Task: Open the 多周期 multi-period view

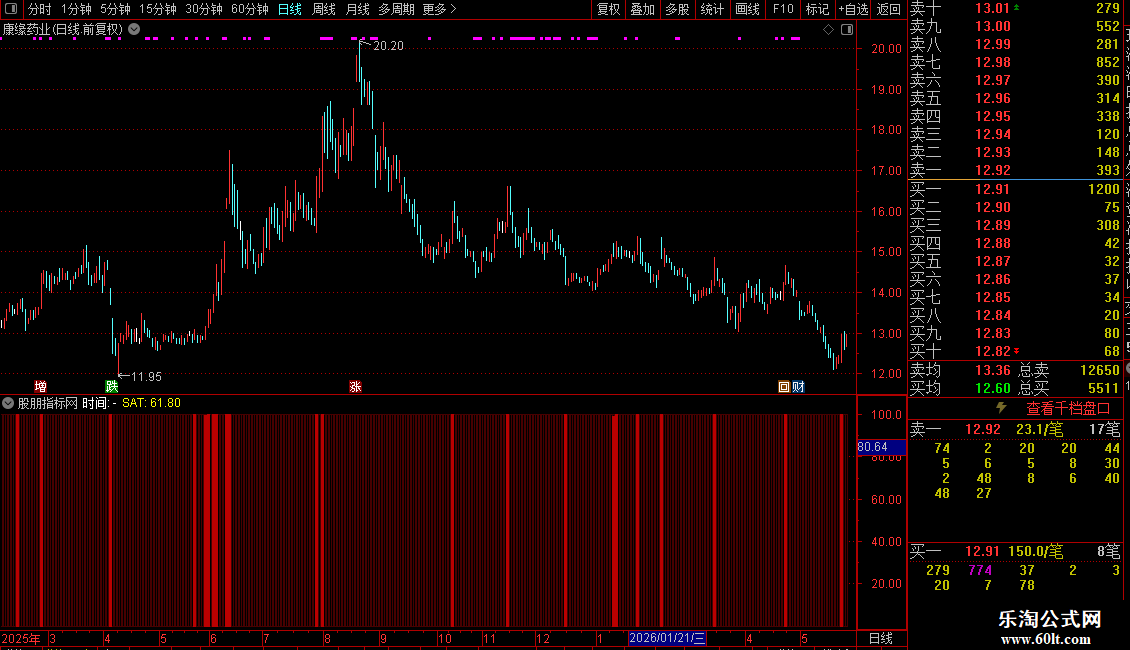Action: point(396,9)
